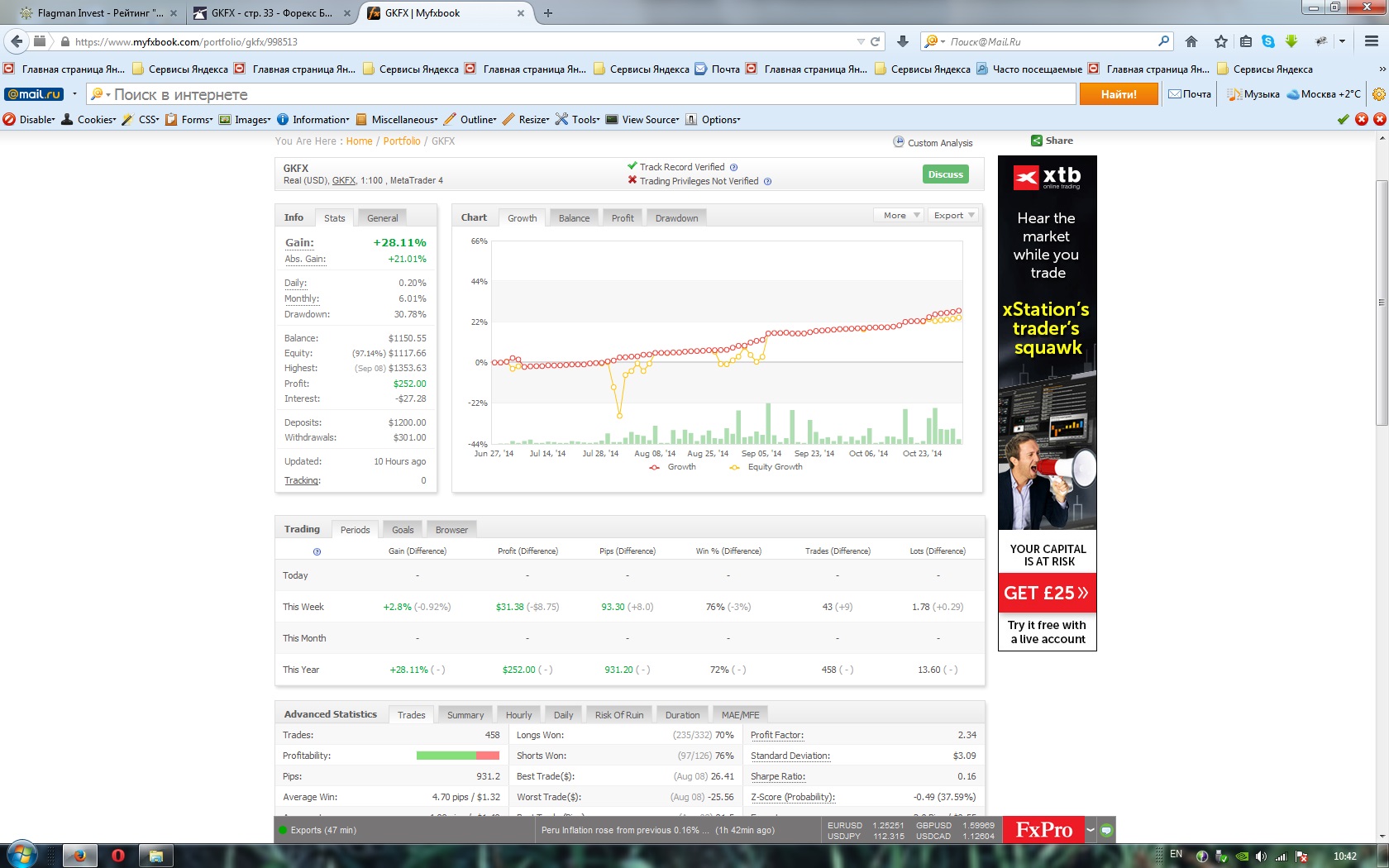
Task: Open the MAE/MFE statistics tab
Action: [740, 715]
